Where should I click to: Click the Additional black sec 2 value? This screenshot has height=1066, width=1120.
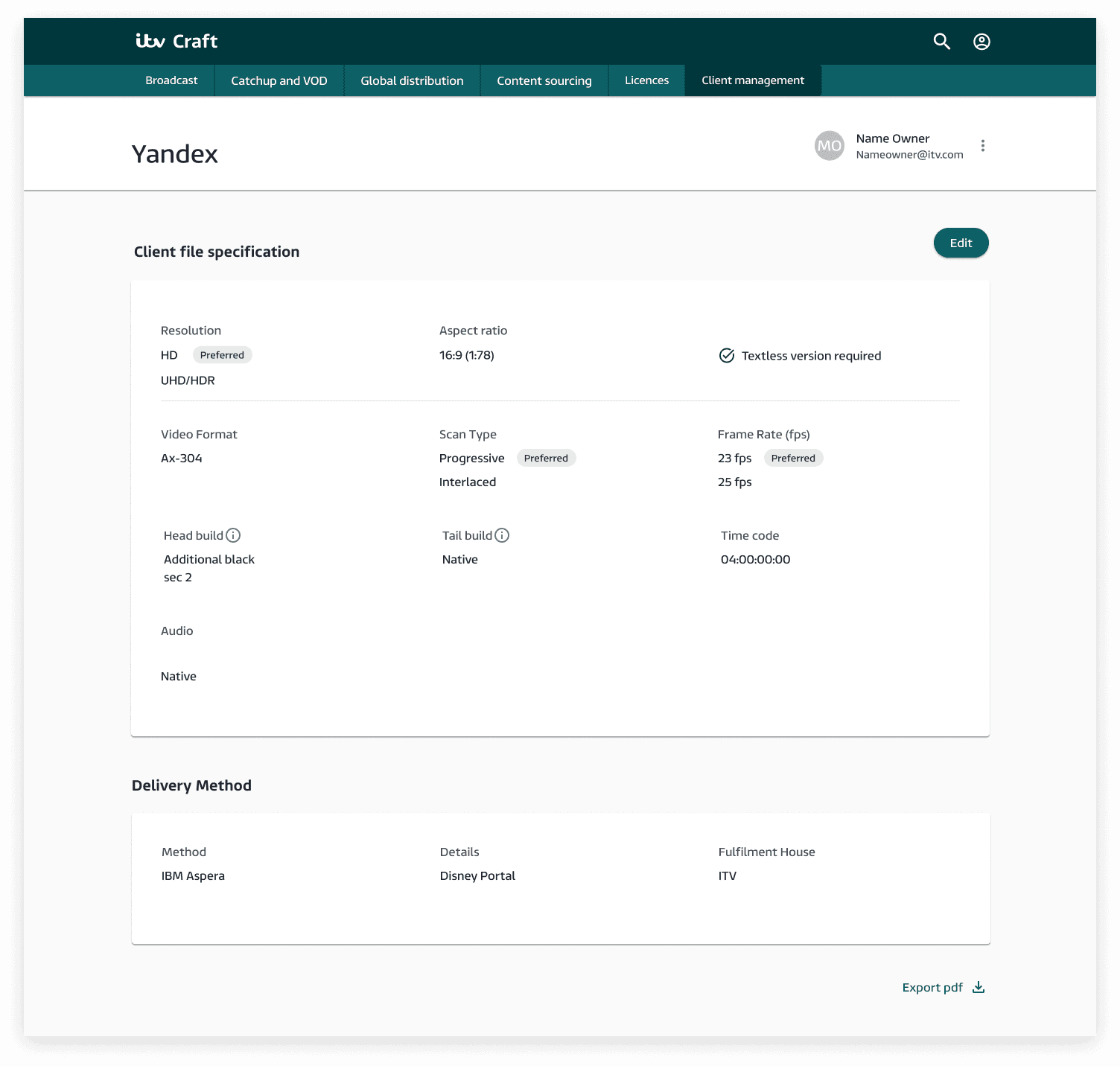coord(209,568)
